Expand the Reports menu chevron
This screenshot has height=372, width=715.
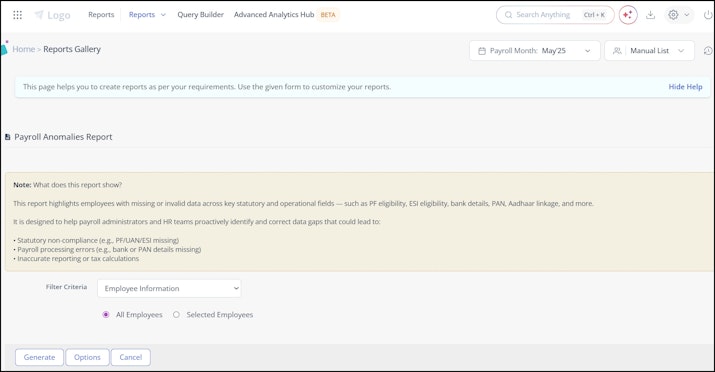click(x=163, y=15)
